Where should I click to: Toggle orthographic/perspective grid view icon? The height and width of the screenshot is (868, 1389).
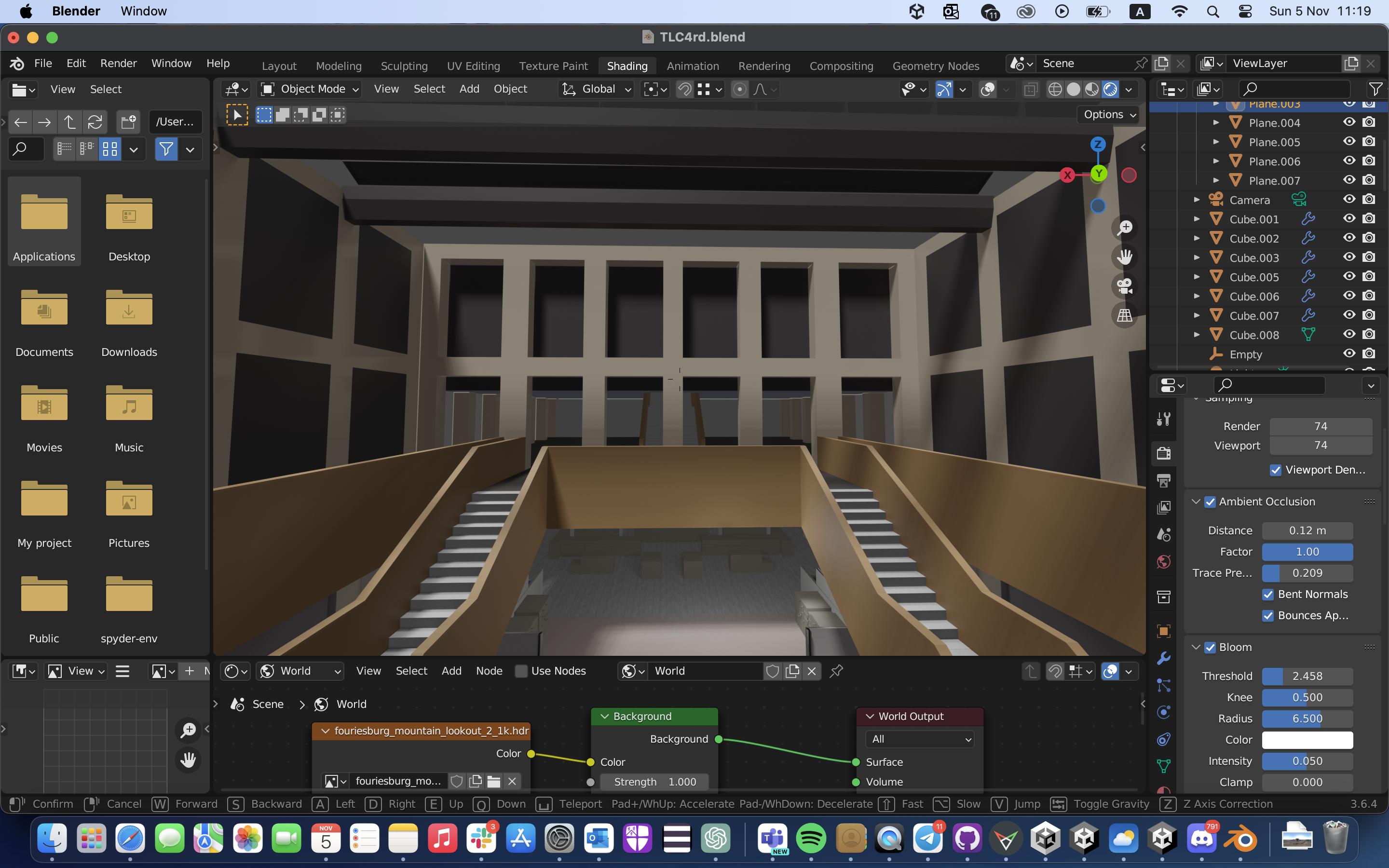(x=1124, y=315)
